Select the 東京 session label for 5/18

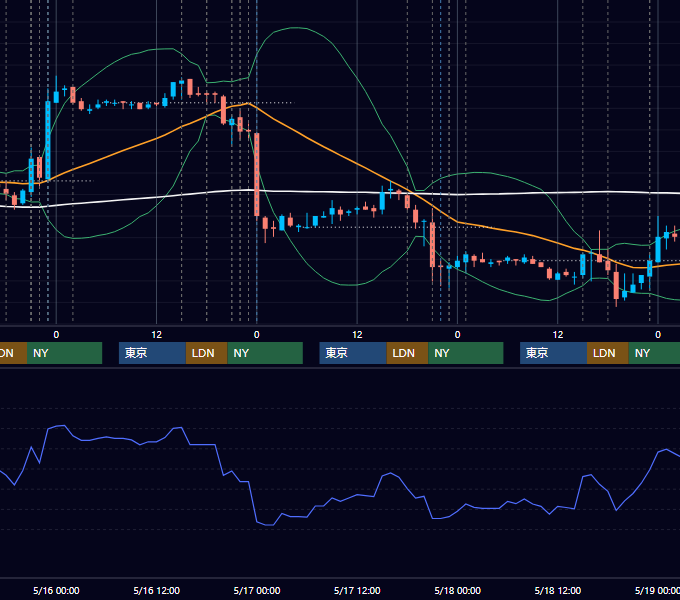(553, 353)
